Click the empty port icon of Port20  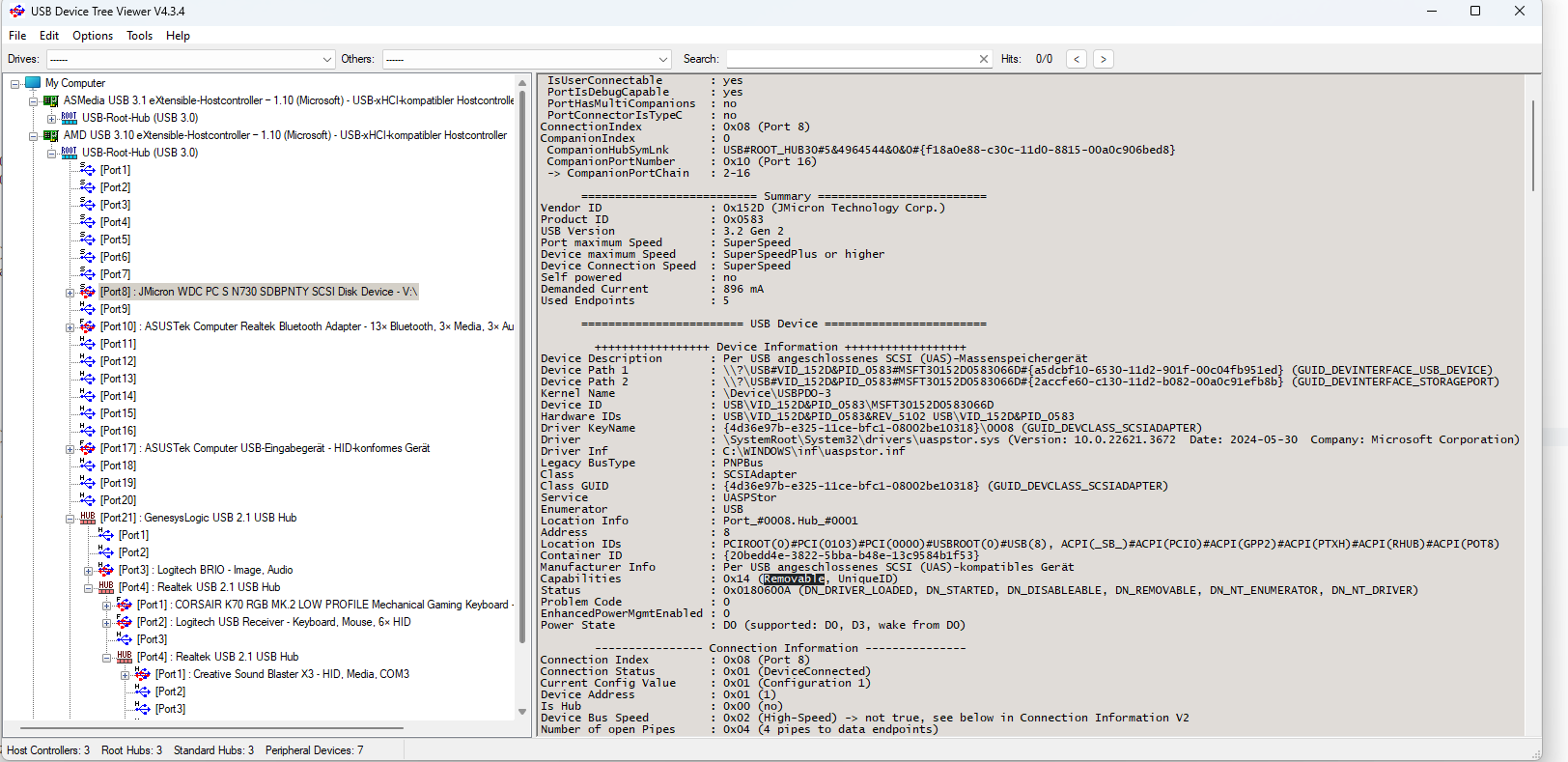pos(88,500)
